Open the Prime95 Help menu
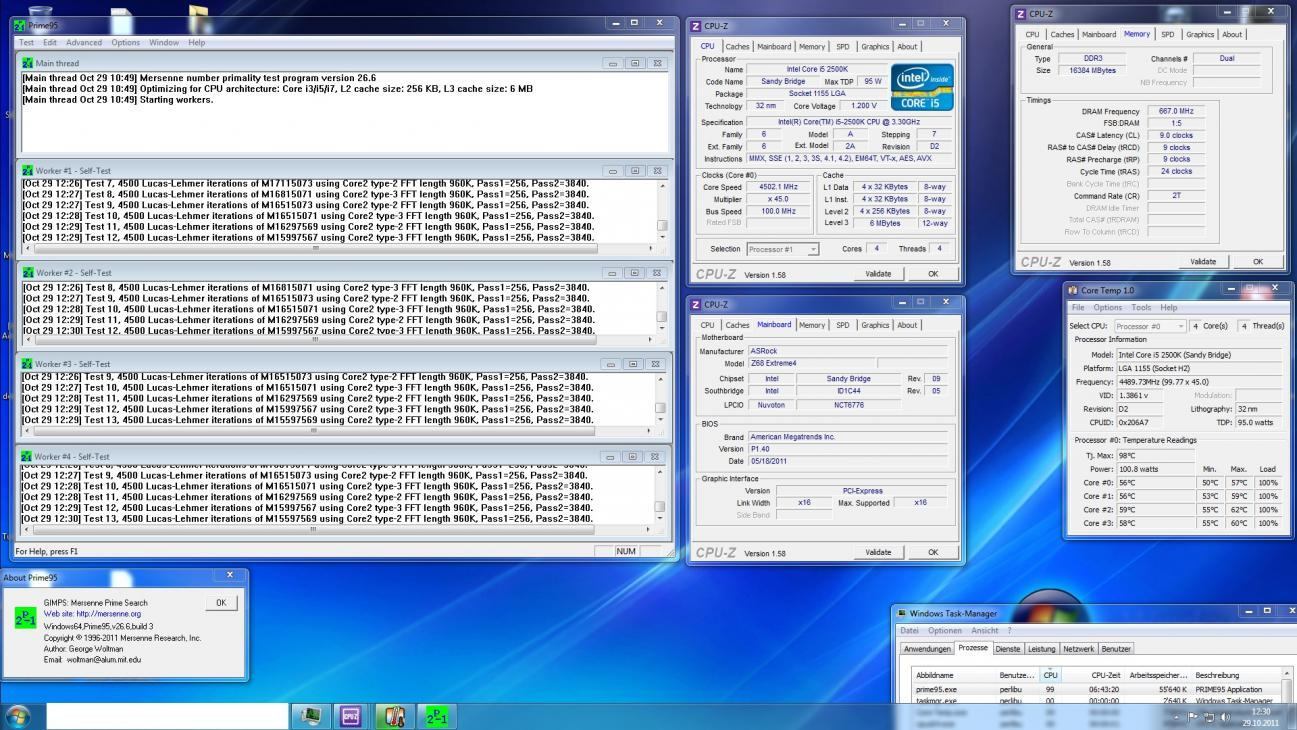This screenshot has height=730, width=1297. click(x=197, y=42)
